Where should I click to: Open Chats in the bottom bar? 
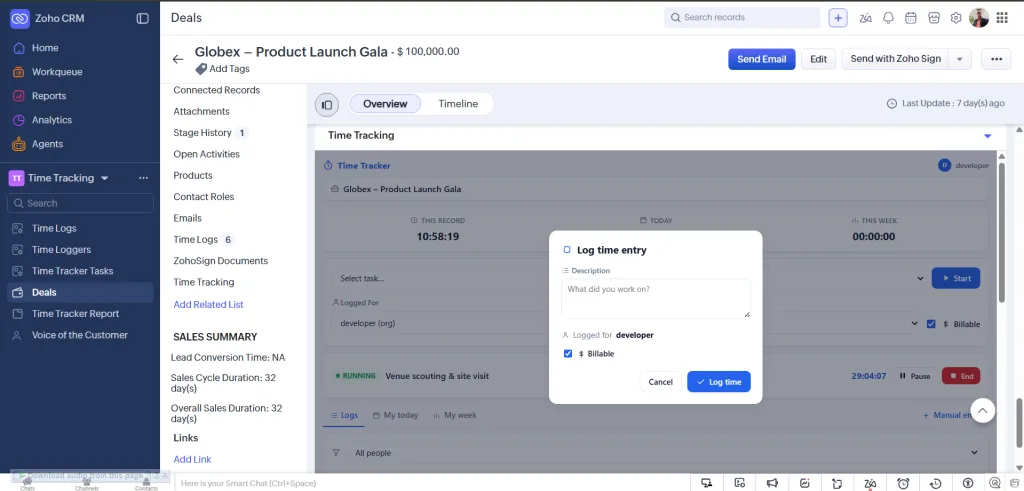point(27,484)
